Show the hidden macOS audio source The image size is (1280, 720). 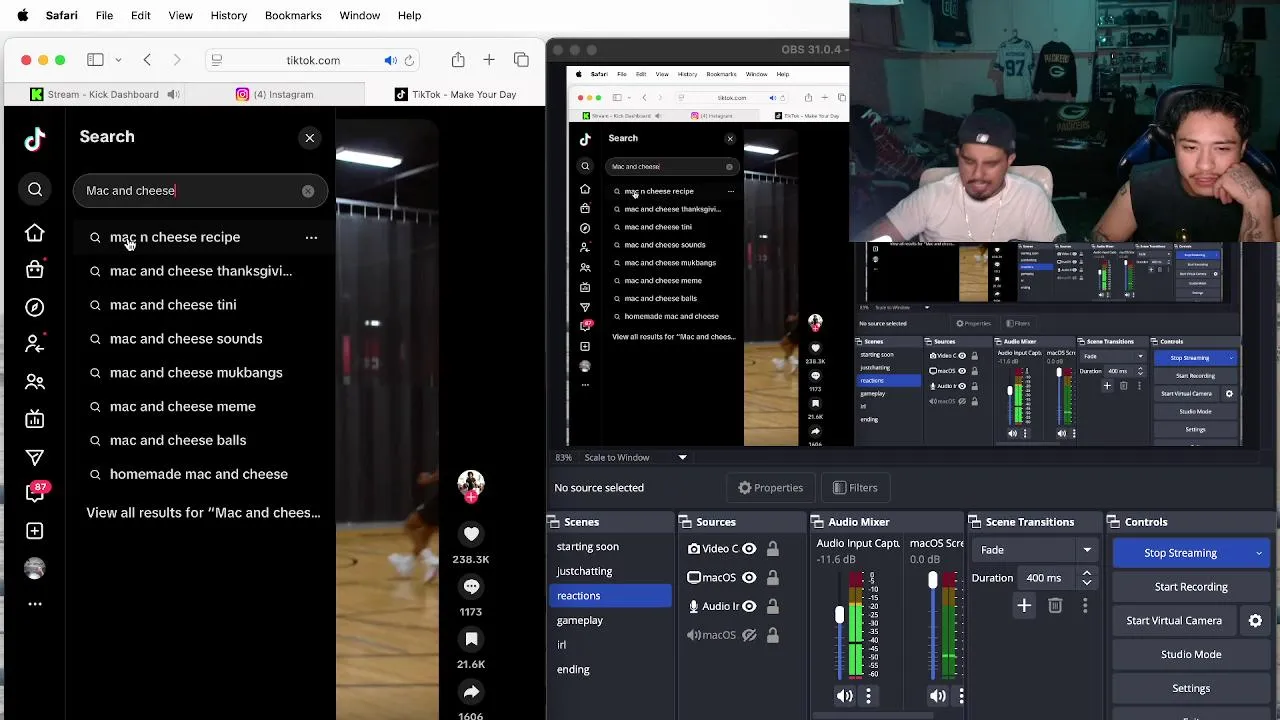(749, 635)
